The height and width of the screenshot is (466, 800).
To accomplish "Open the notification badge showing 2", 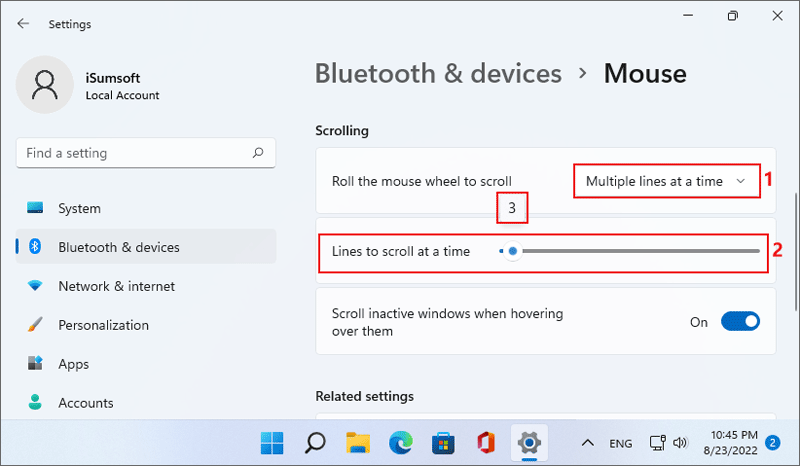I will (772, 443).
